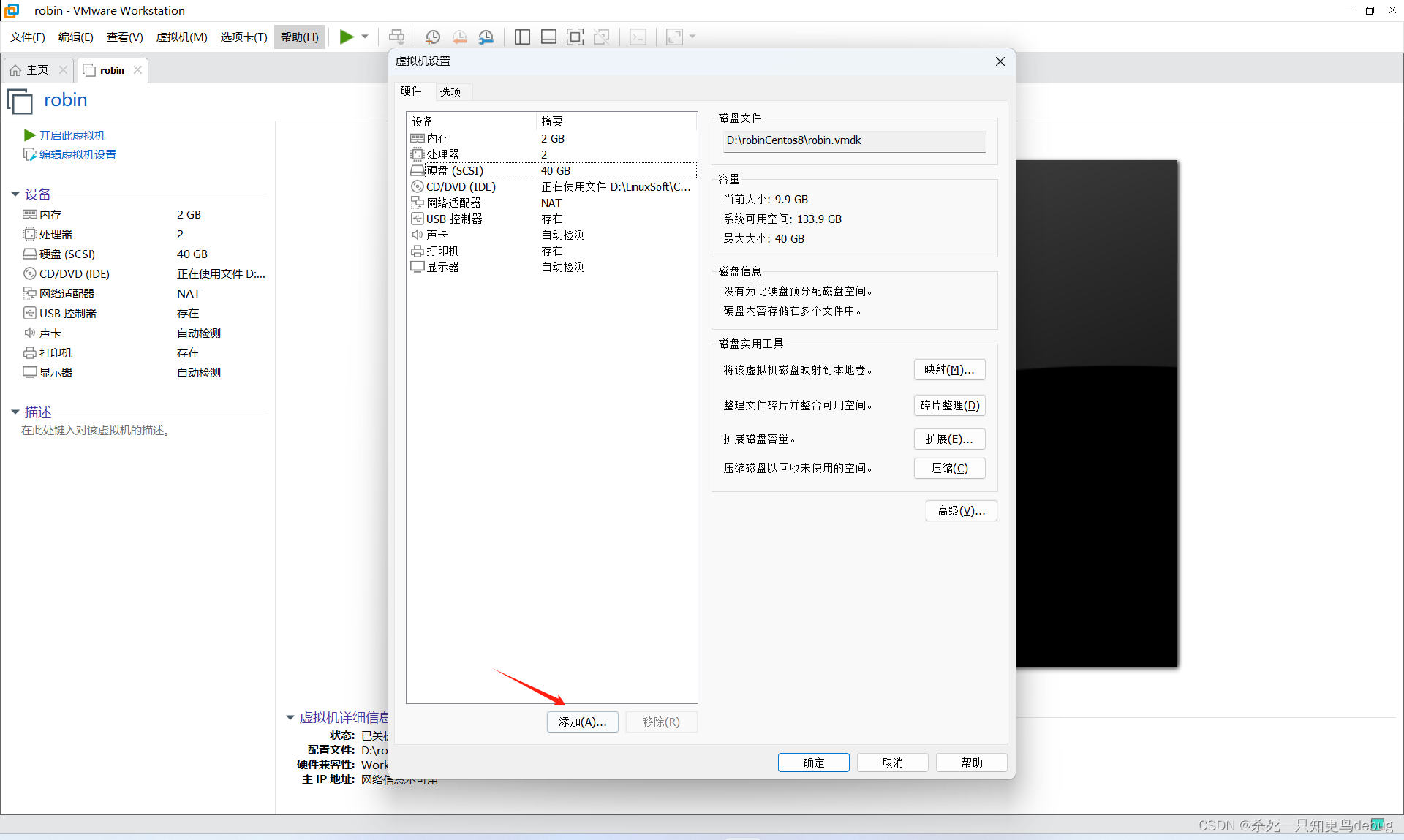1404x840 pixels.
Task: Click the disk file path field
Action: 854,140
